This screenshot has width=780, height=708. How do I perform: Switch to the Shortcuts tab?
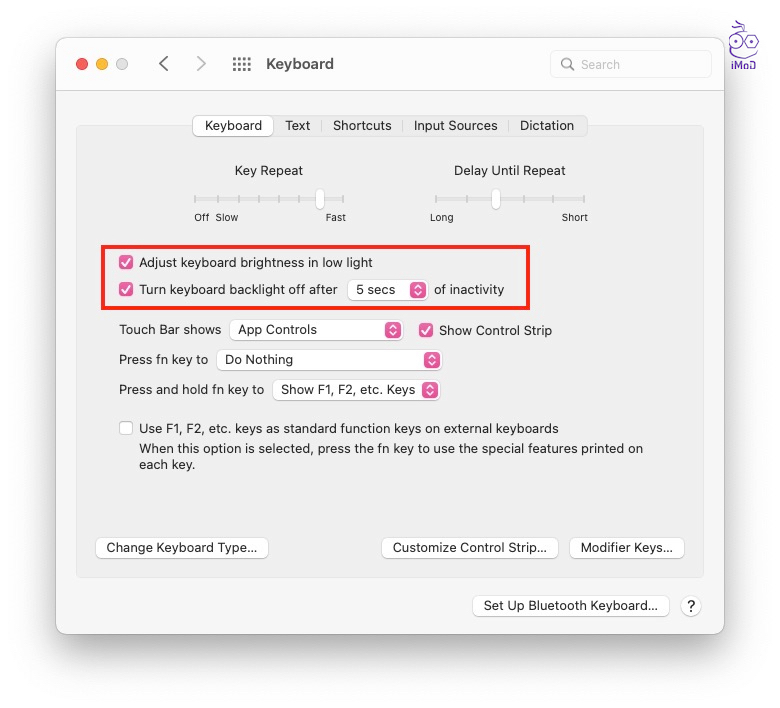(362, 126)
